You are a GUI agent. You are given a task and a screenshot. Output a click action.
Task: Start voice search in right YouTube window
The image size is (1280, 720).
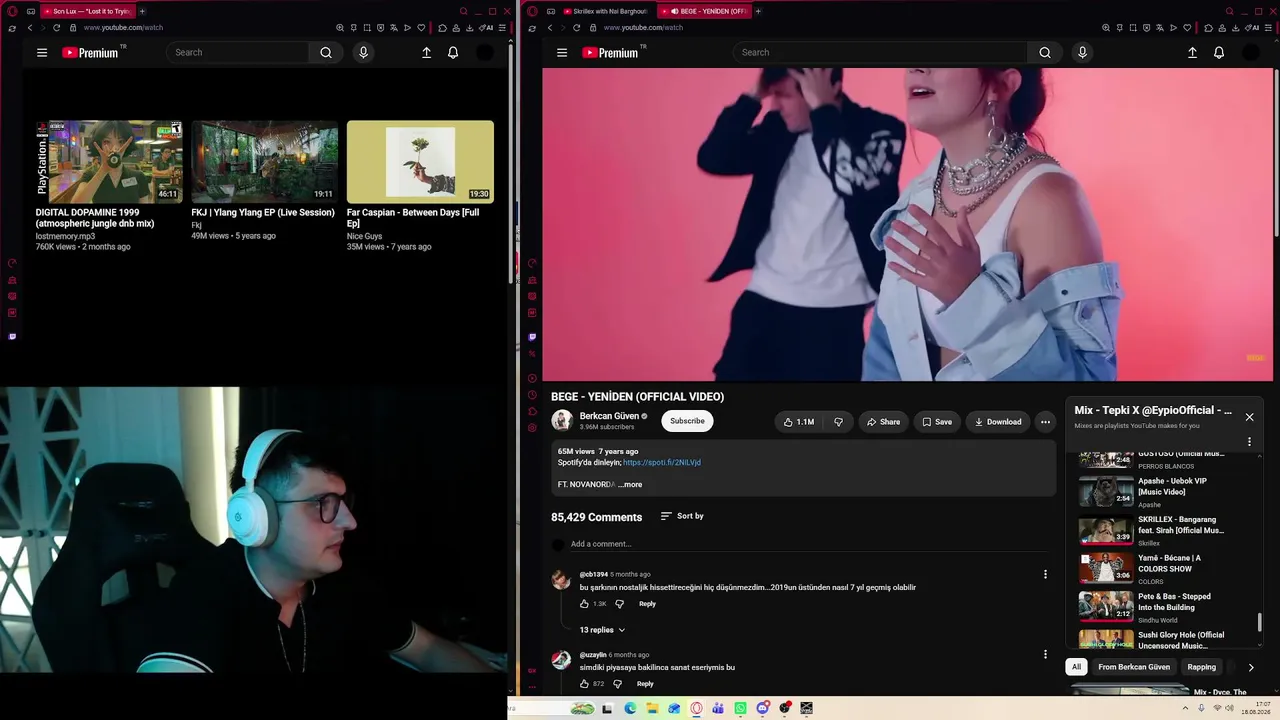[x=1082, y=52]
